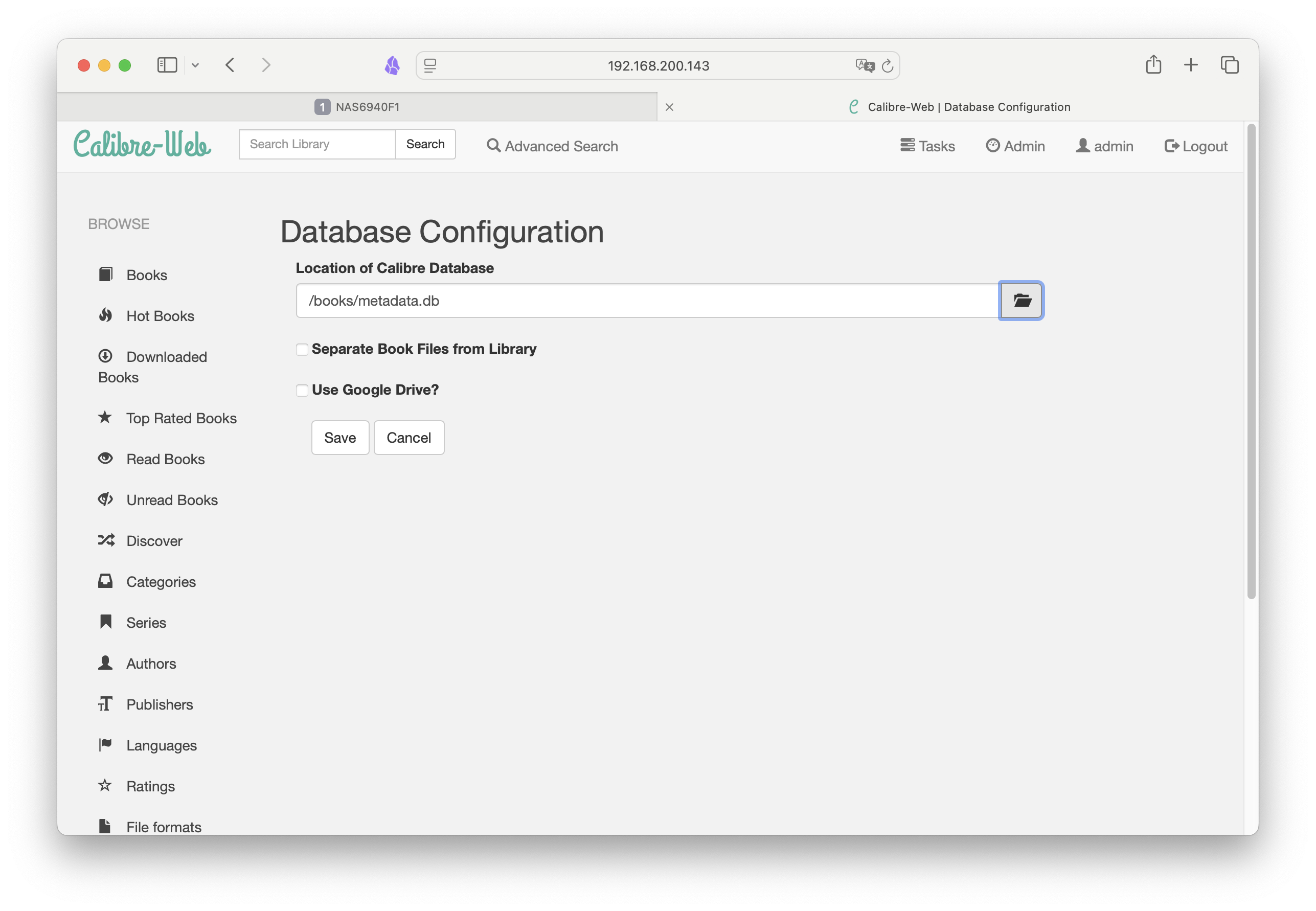Click the Books sidebar icon

tap(106, 274)
